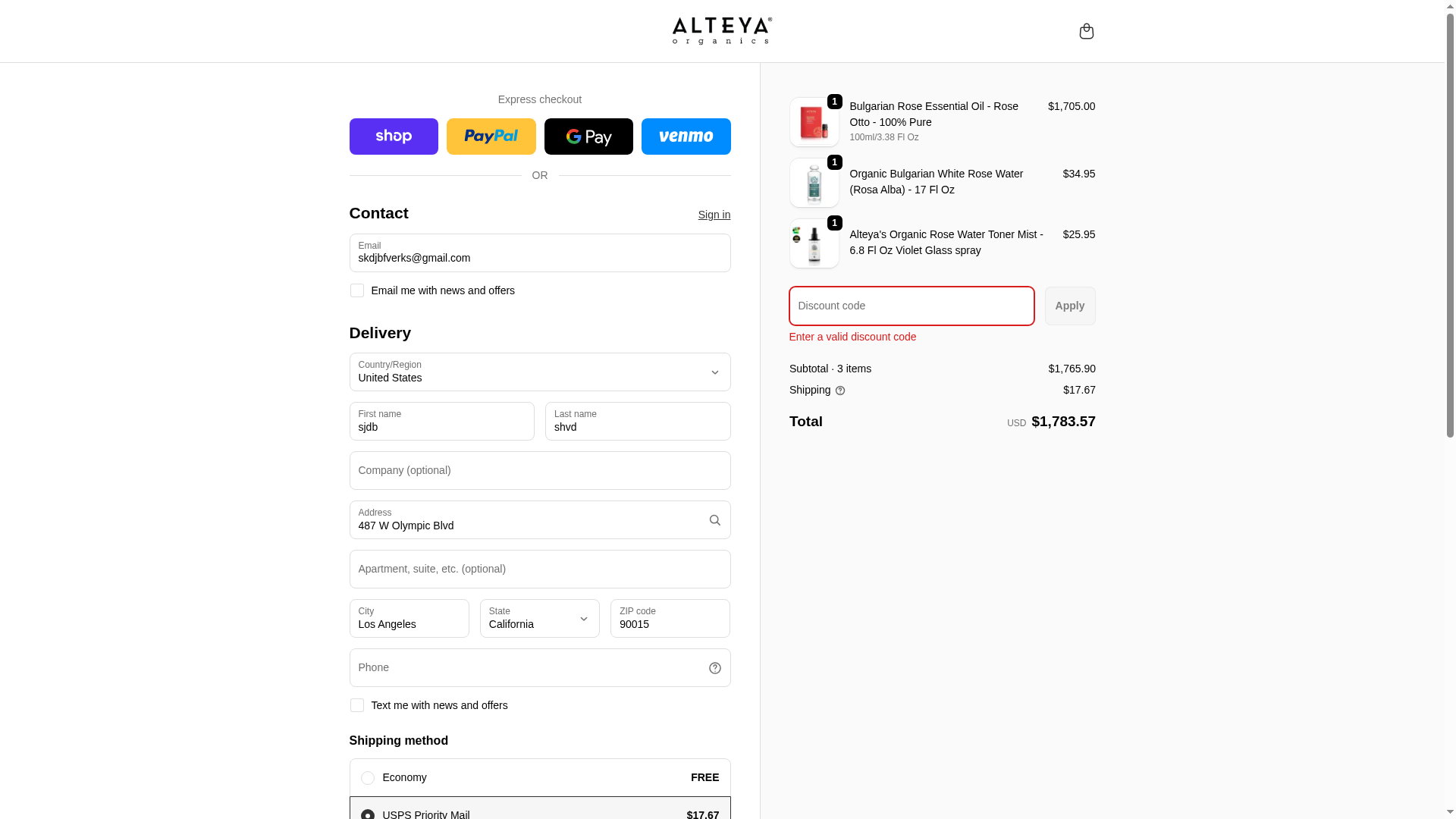This screenshot has height=819, width=1456.
Task: Pay with Shop Pay express button
Action: tap(394, 136)
